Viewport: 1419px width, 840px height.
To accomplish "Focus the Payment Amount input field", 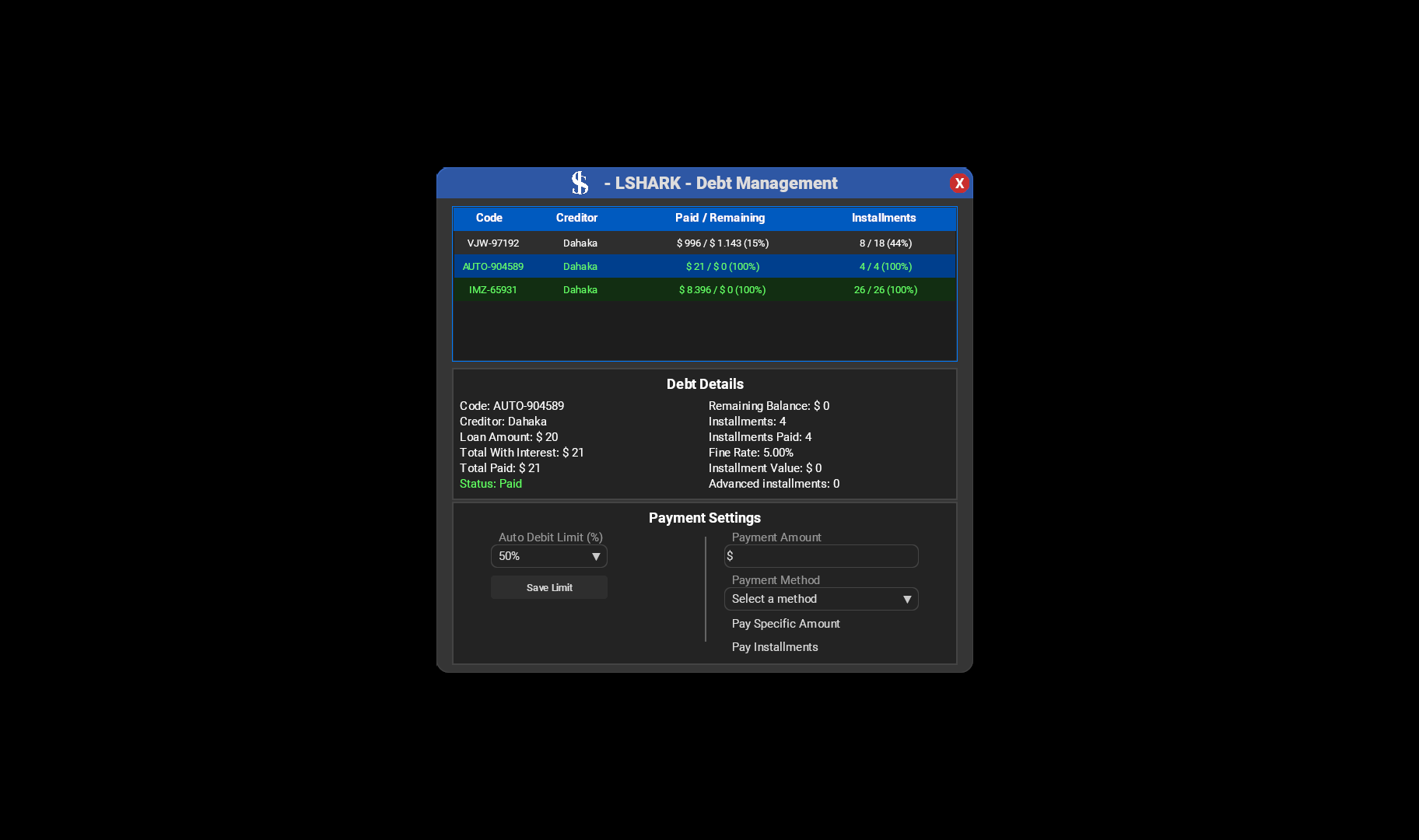I will [x=822, y=556].
